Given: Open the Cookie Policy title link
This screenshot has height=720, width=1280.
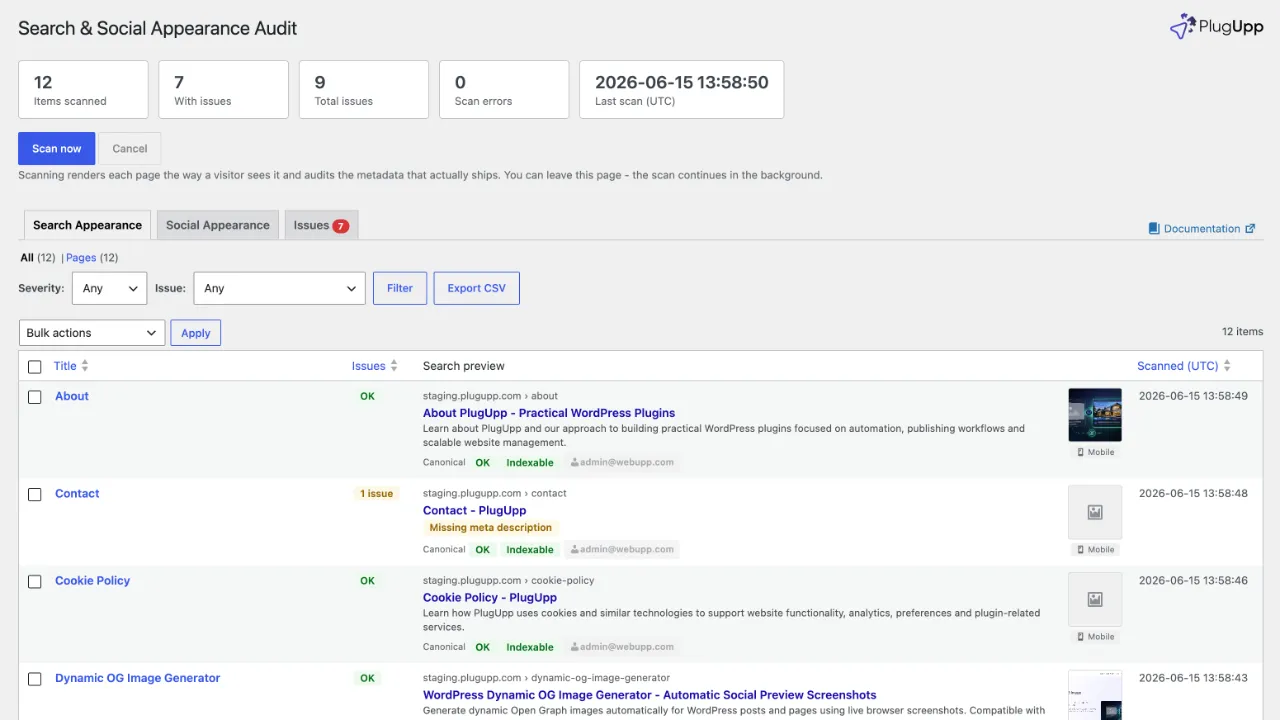Looking at the screenshot, I should (93, 580).
